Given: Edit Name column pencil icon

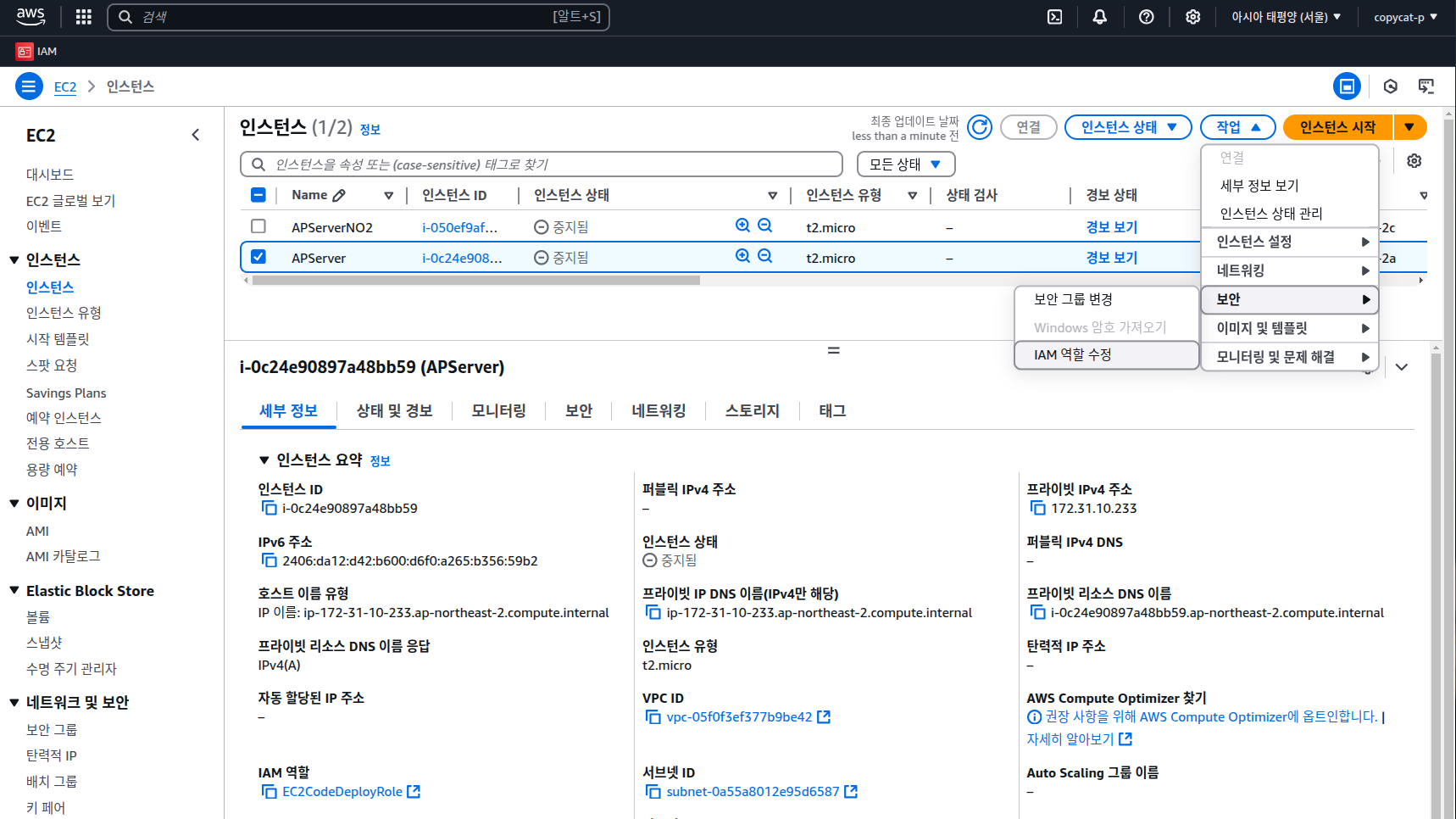Looking at the screenshot, I should point(339,195).
